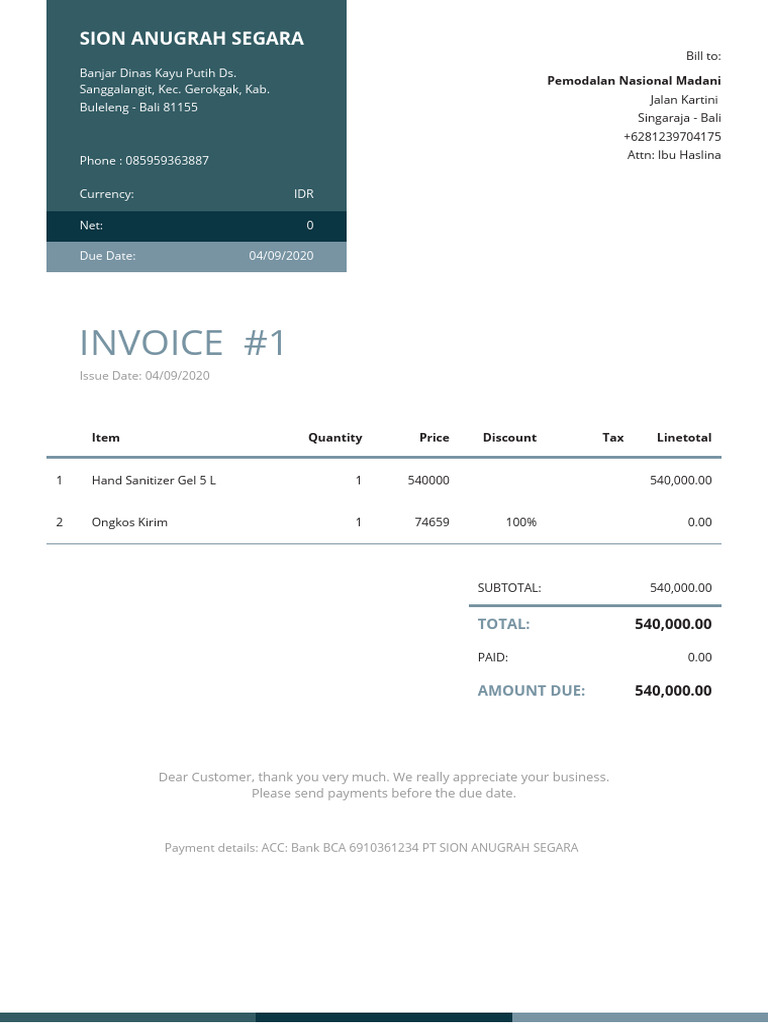Click the 'TOTAL:' label
The height and width of the screenshot is (1024, 768).
tap(504, 624)
